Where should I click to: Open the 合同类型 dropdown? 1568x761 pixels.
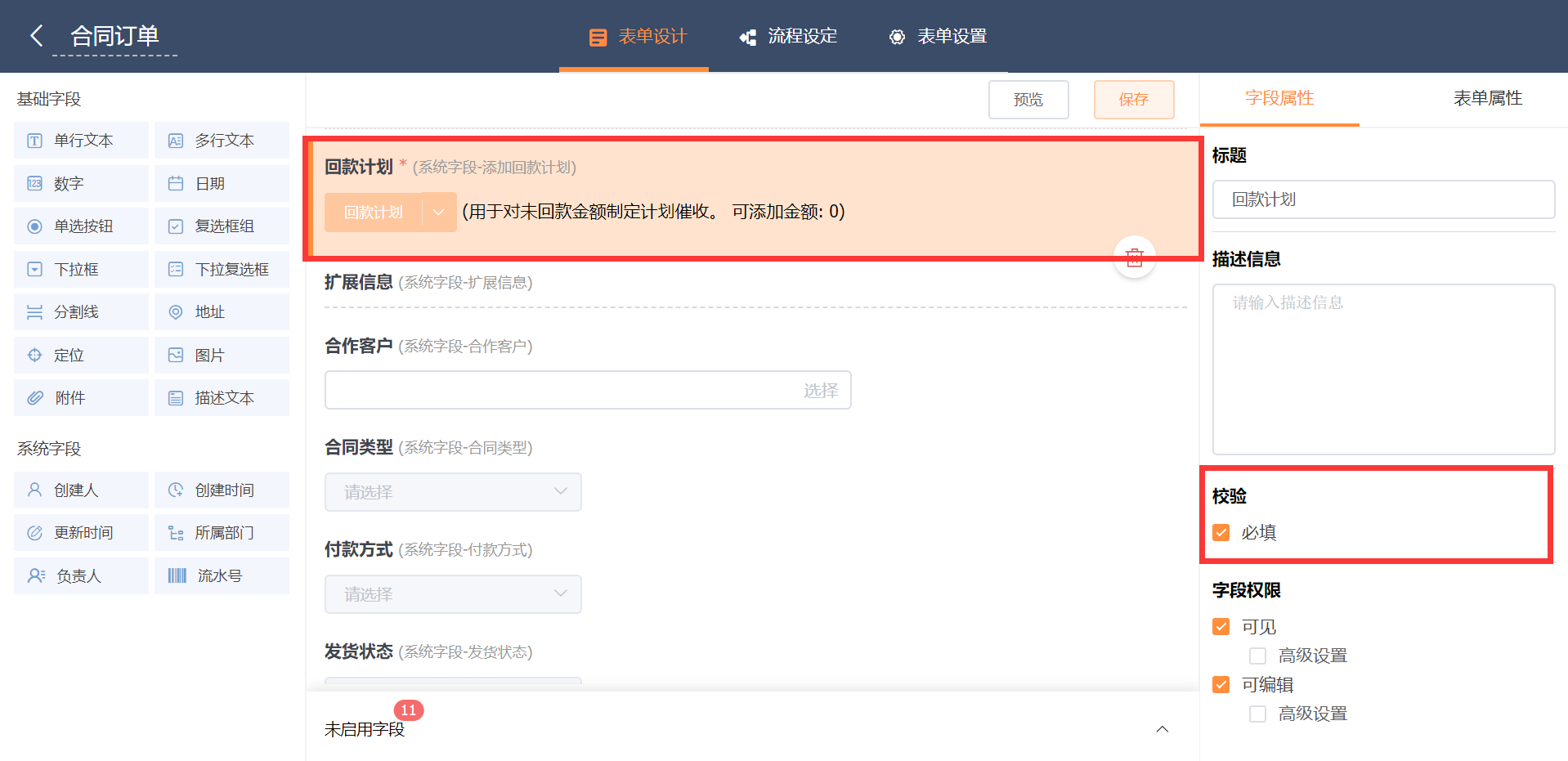coord(453,492)
